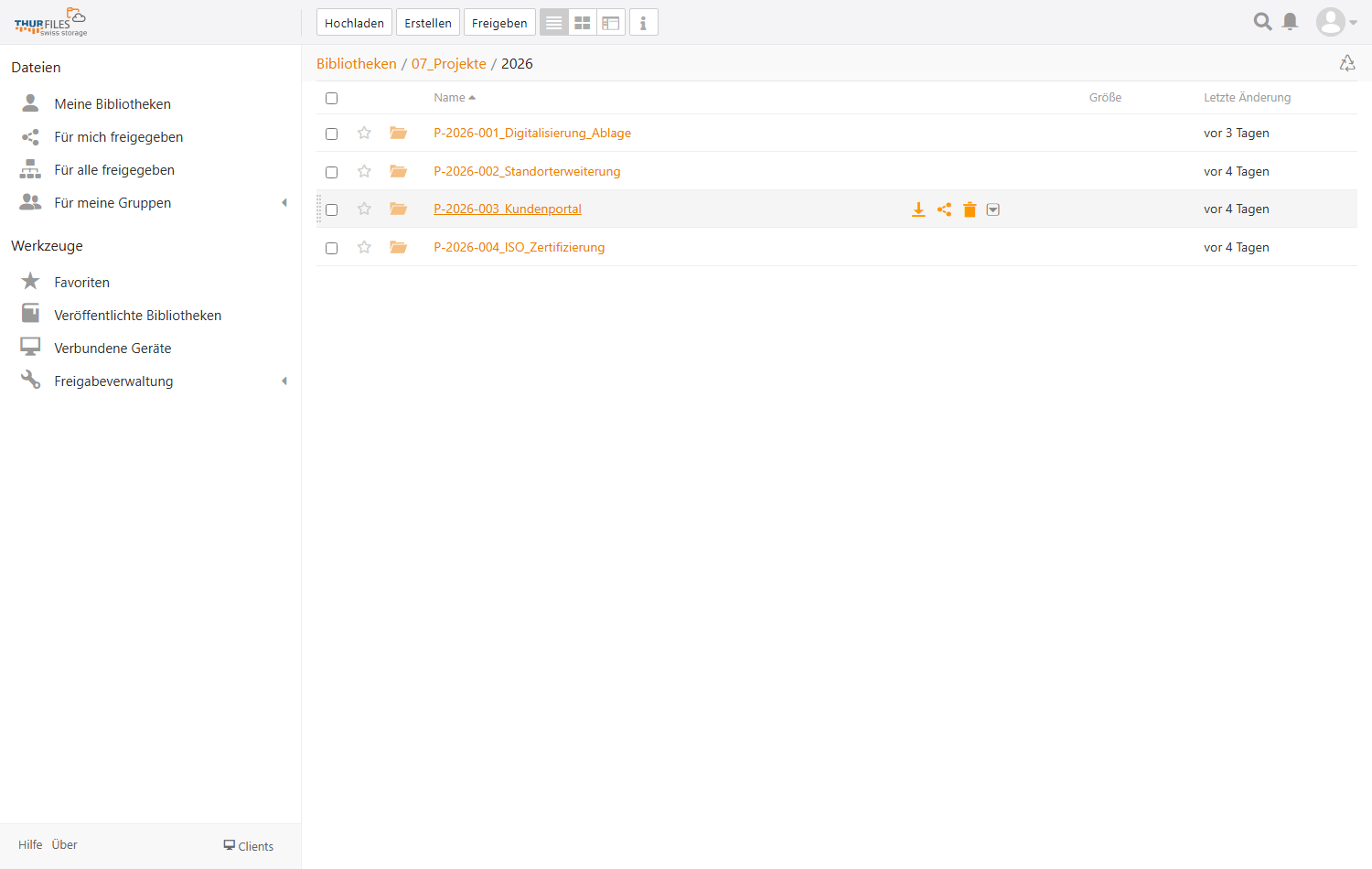
Task: Click the Hochladen button
Action: click(x=354, y=23)
